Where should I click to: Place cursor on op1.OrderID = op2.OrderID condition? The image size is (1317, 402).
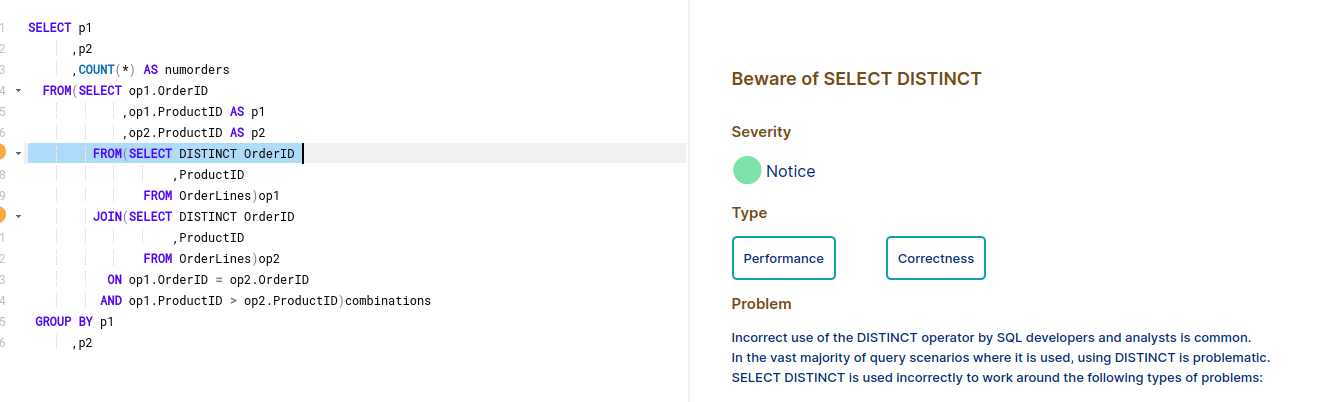tap(219, 280)
